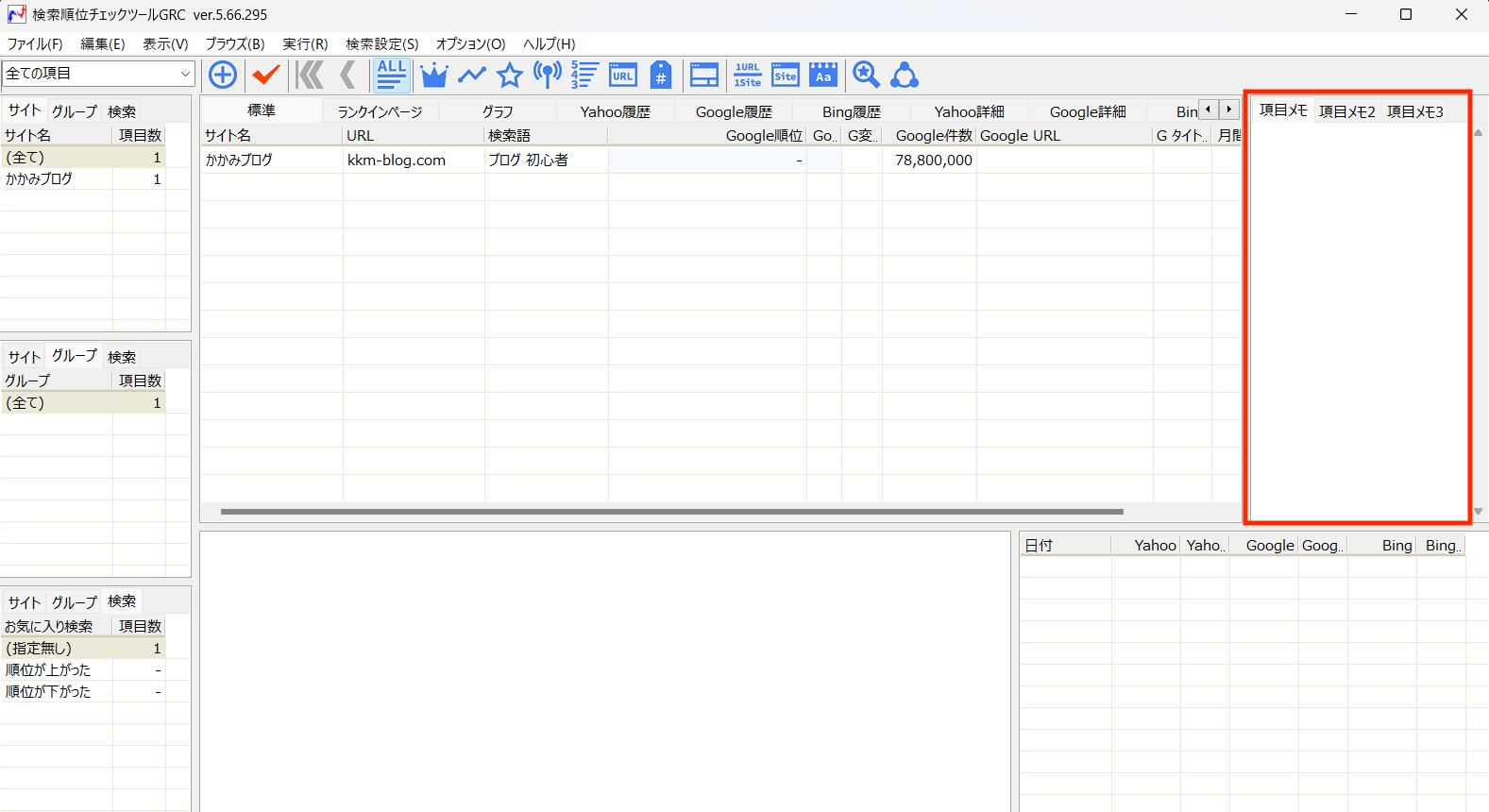Switch to the Google履歴 tab

(734, 111)
